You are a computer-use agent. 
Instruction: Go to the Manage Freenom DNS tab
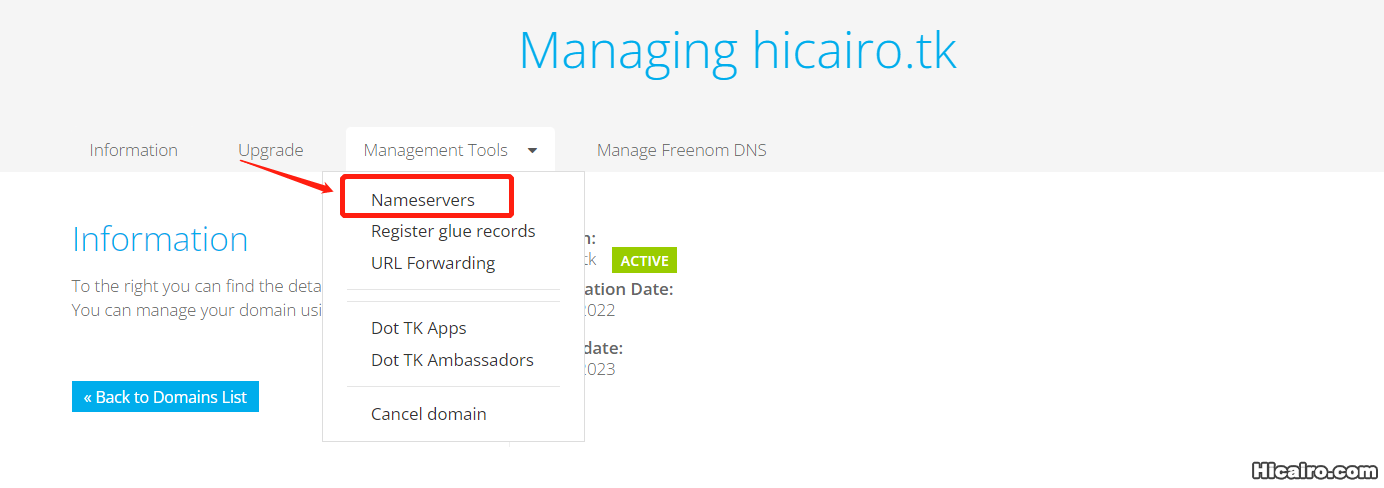tap(681, 151)
